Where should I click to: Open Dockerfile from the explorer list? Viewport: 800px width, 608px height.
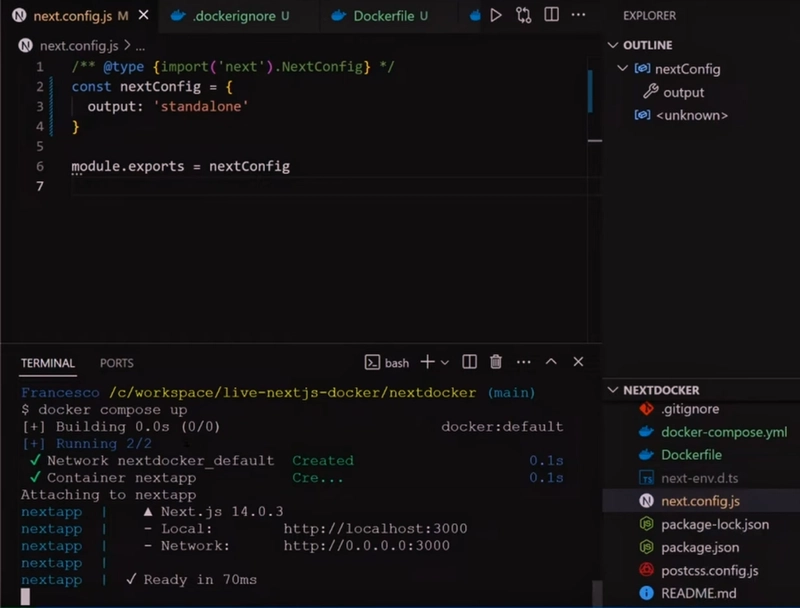(x=691, y=455)
